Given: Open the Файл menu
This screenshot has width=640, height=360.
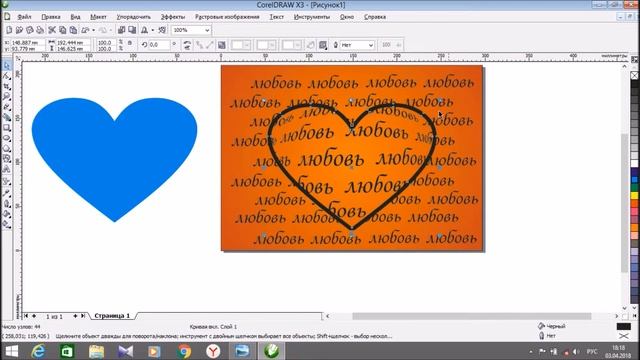Looking at the screenshot, I should click(x=24, y=17).
